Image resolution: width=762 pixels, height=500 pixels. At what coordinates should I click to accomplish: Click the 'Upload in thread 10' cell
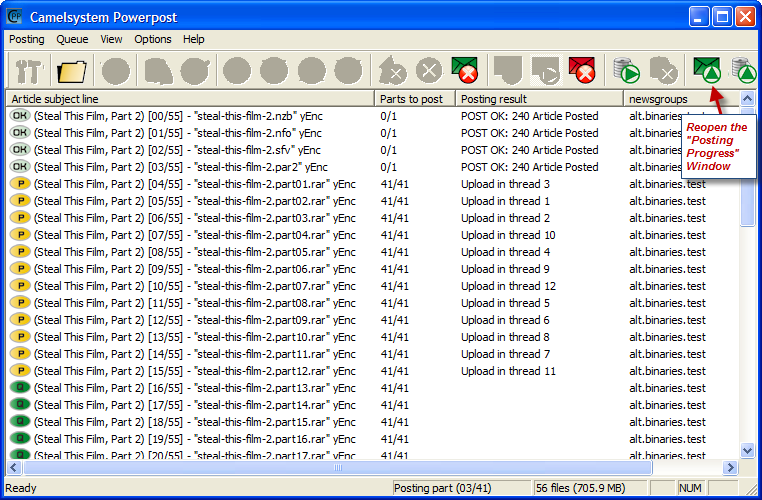click(508, 235)
